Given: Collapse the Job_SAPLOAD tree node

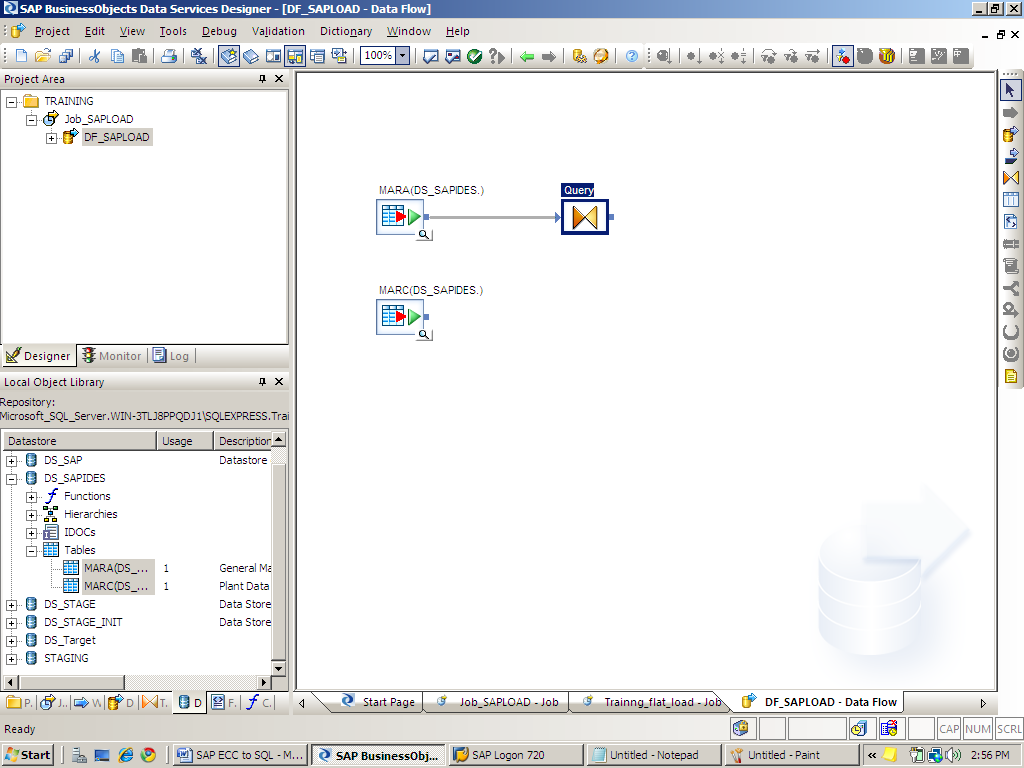Looking at the screenshot, I should [x=31, y=120].
